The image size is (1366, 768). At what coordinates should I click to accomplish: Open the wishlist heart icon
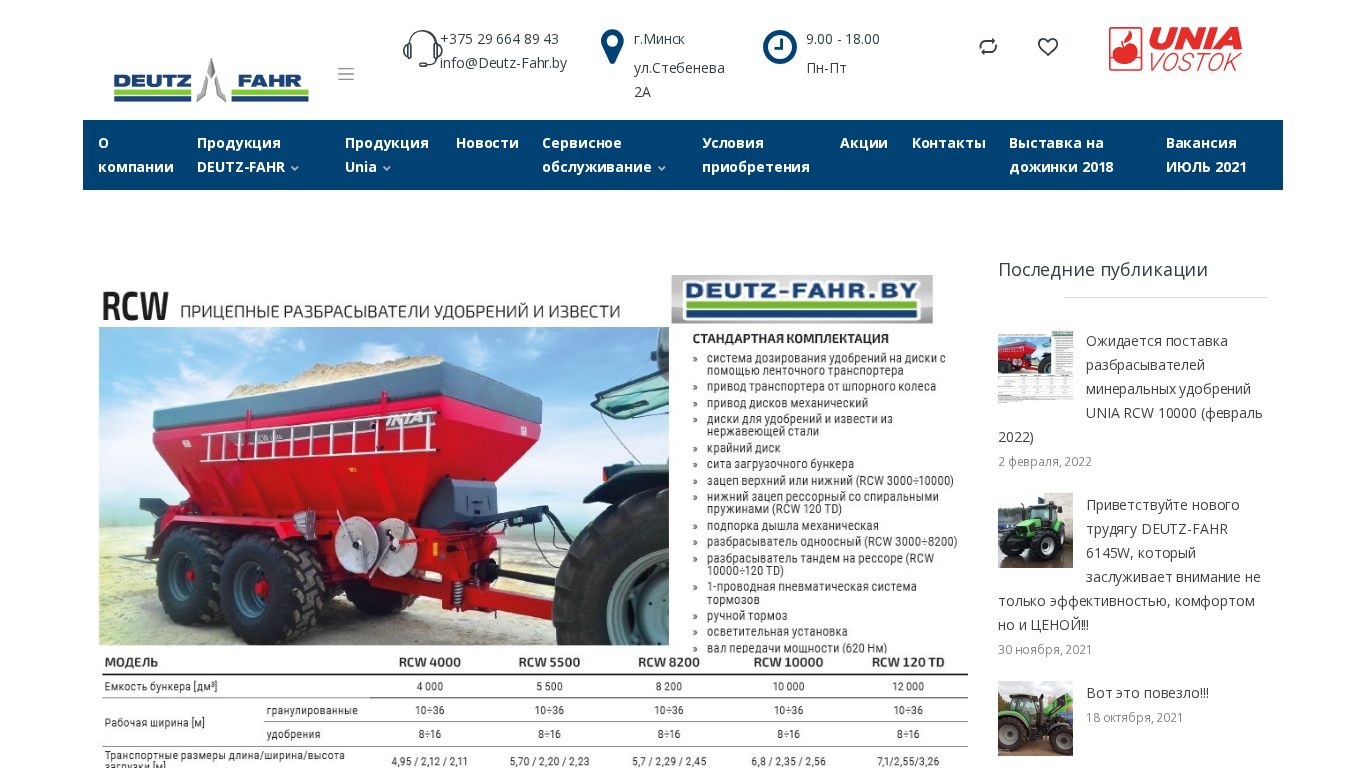click(1048, 47)
